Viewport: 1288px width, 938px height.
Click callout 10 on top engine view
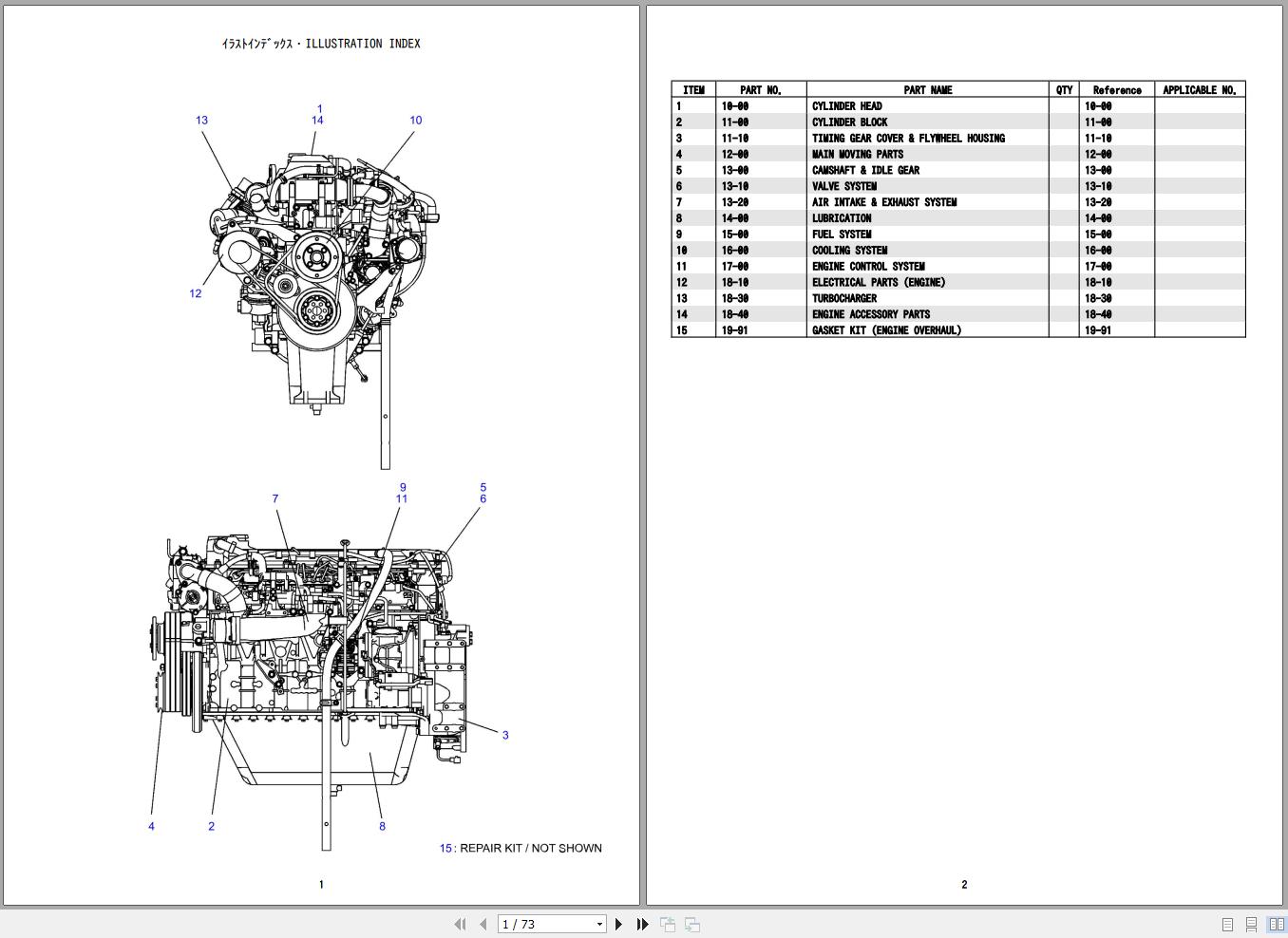point(416,121)
